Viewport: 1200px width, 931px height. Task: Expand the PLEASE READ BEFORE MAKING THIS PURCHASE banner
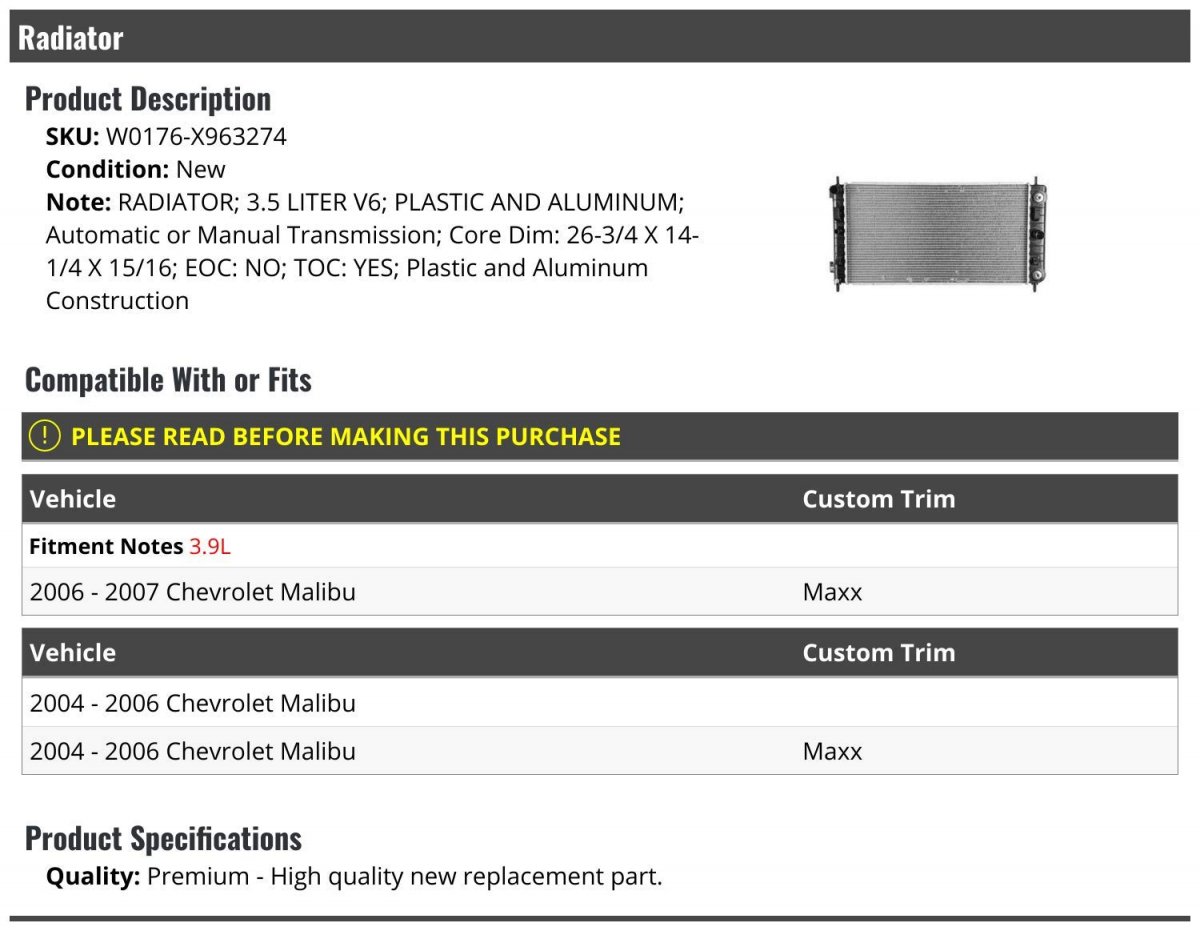click(600, 436)
